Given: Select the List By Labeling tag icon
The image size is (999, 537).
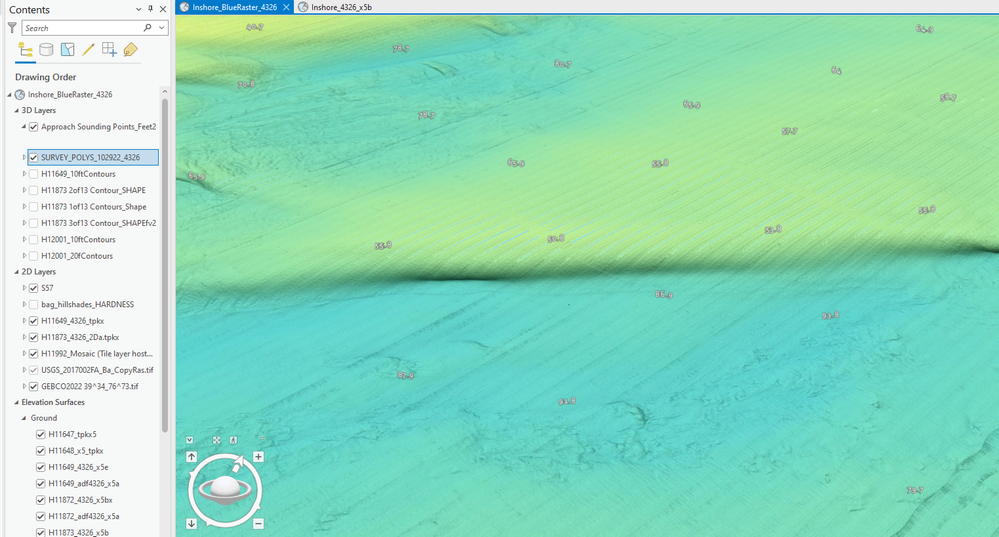Looking at the screenshot, I should (x=131, y=50).
